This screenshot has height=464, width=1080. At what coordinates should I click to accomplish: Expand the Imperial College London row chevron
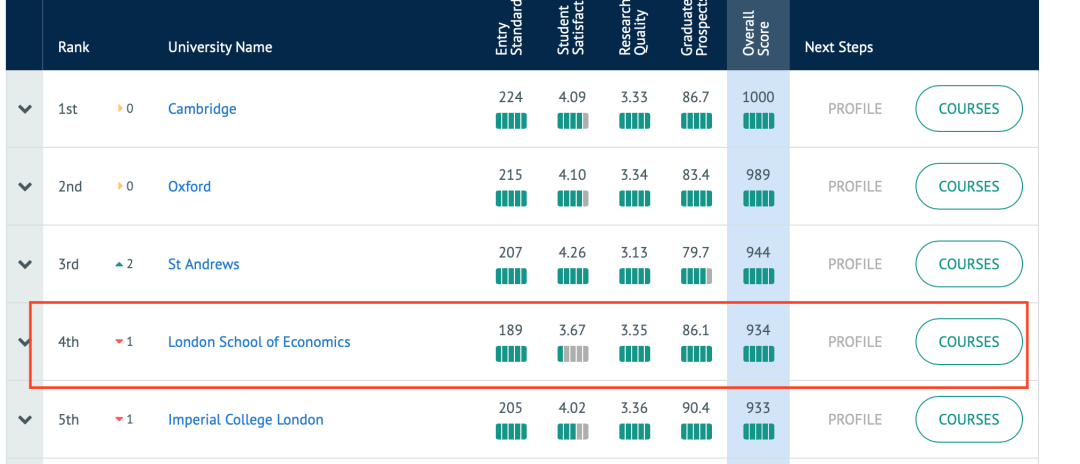pyautogui.click(x=25, y=420)
